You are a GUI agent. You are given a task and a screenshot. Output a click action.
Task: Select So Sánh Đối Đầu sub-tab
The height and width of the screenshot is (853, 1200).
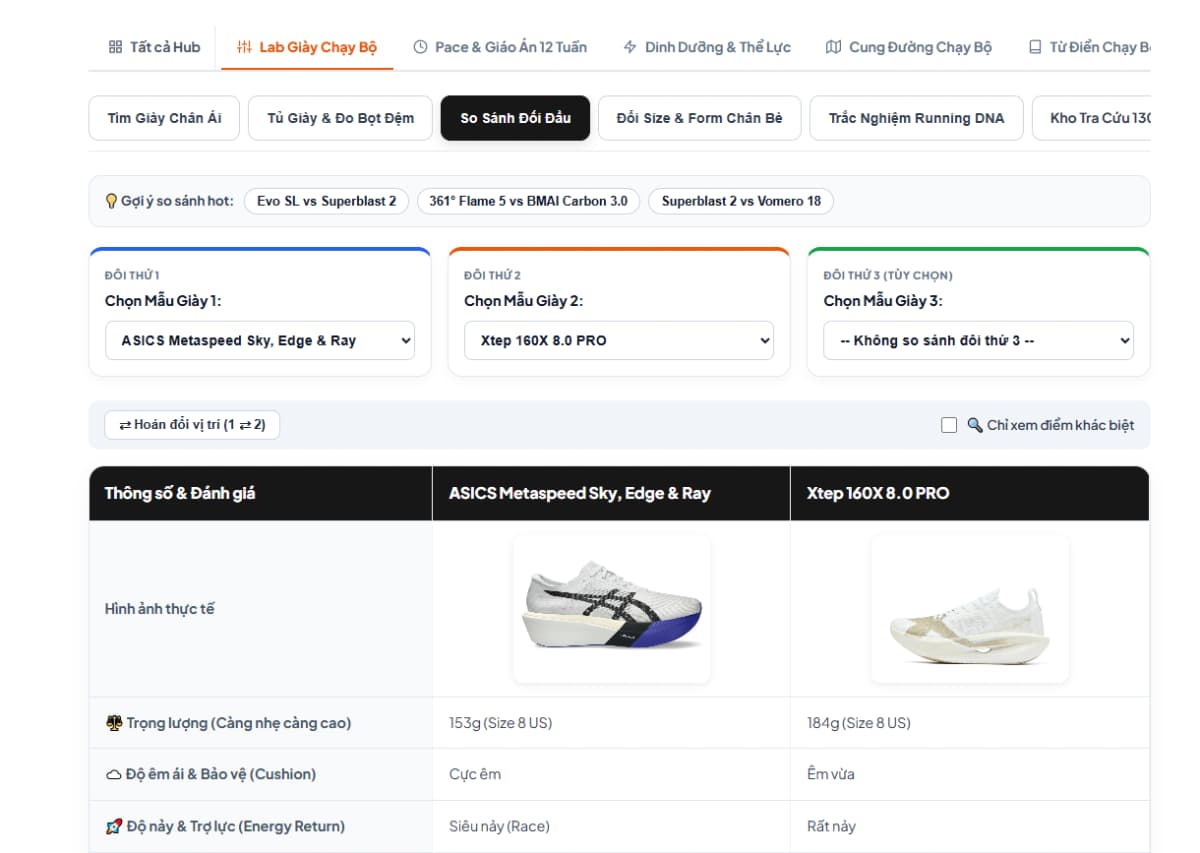coord(515,118)
